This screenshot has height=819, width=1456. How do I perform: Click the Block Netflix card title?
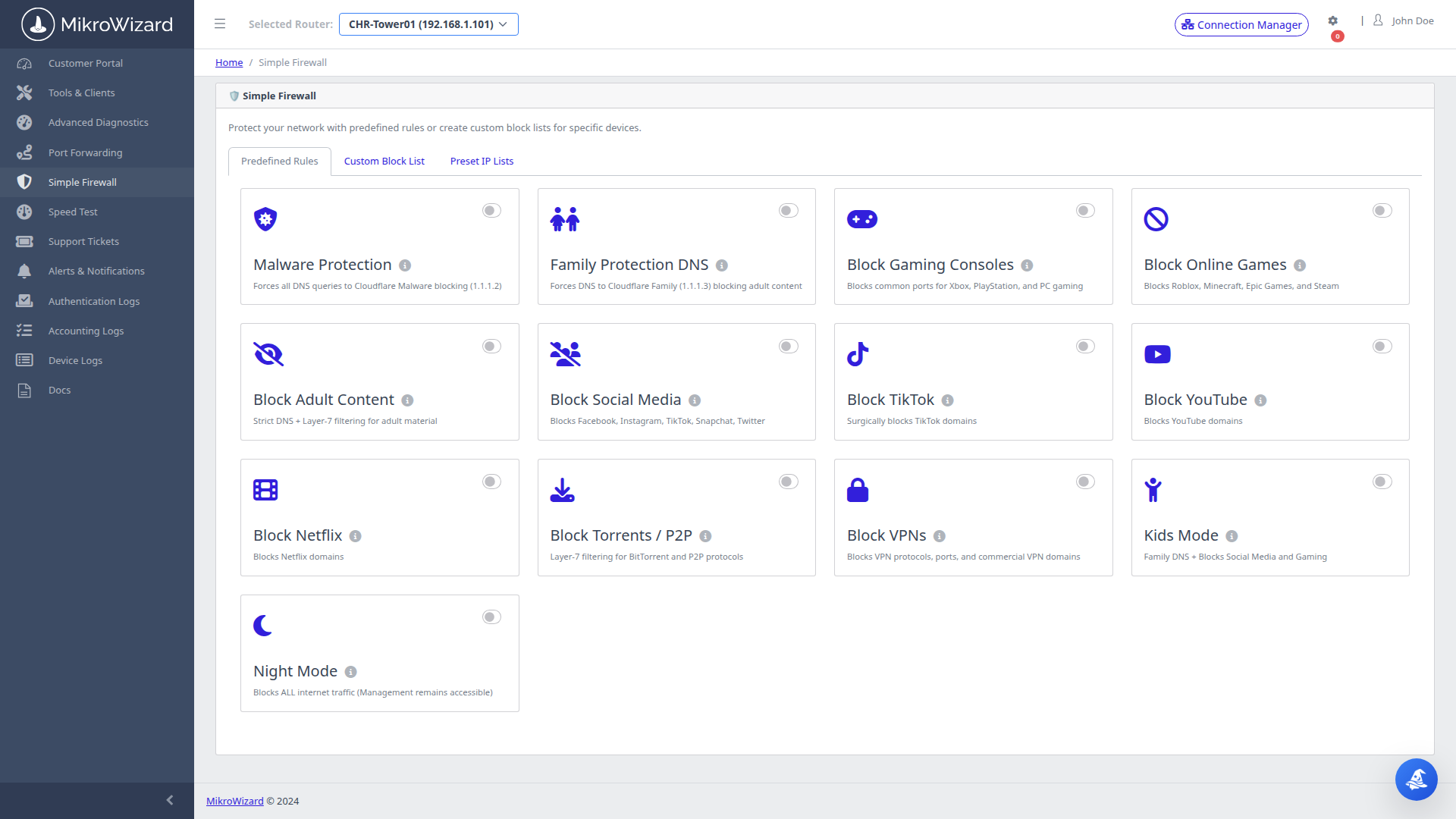click(x=298, y=536)
